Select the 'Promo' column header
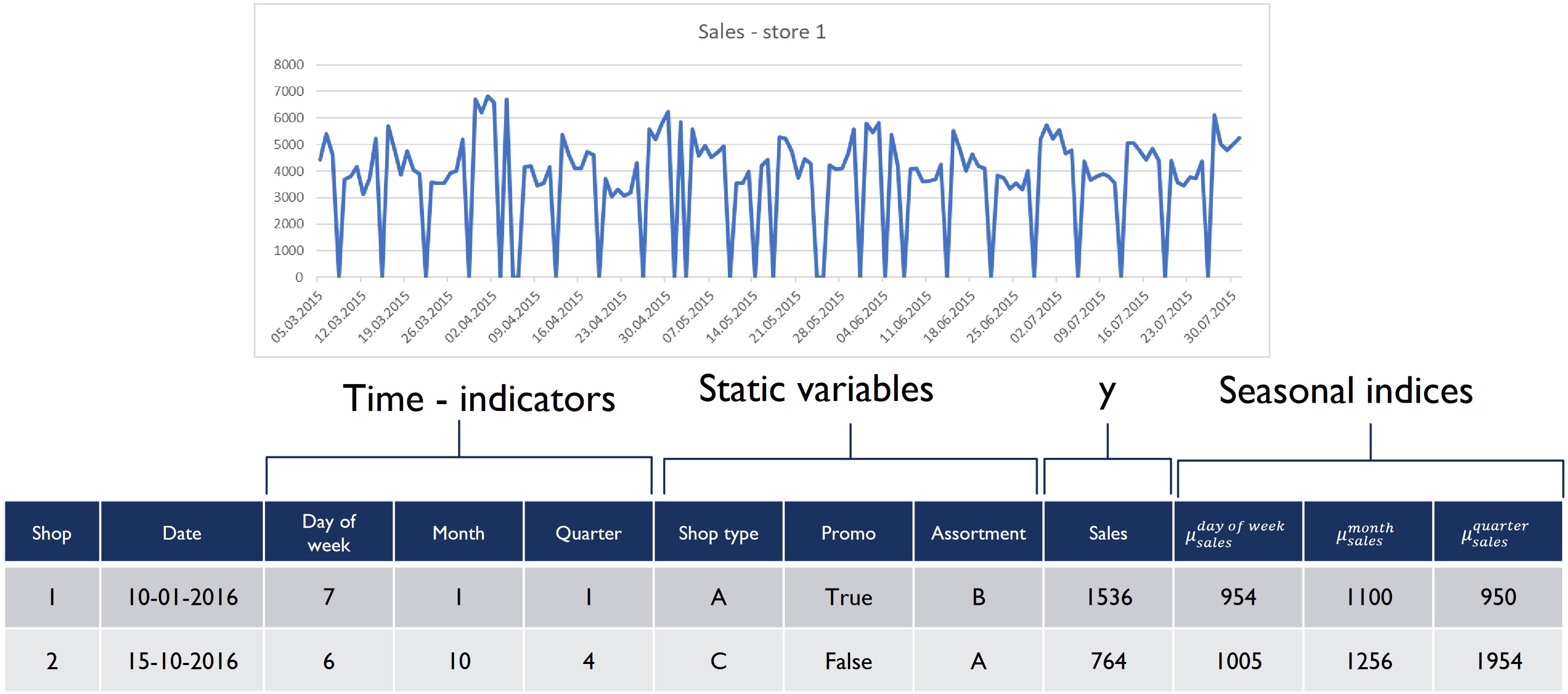The width and height of the screenshot is (1568, 694). pos(848,533)
